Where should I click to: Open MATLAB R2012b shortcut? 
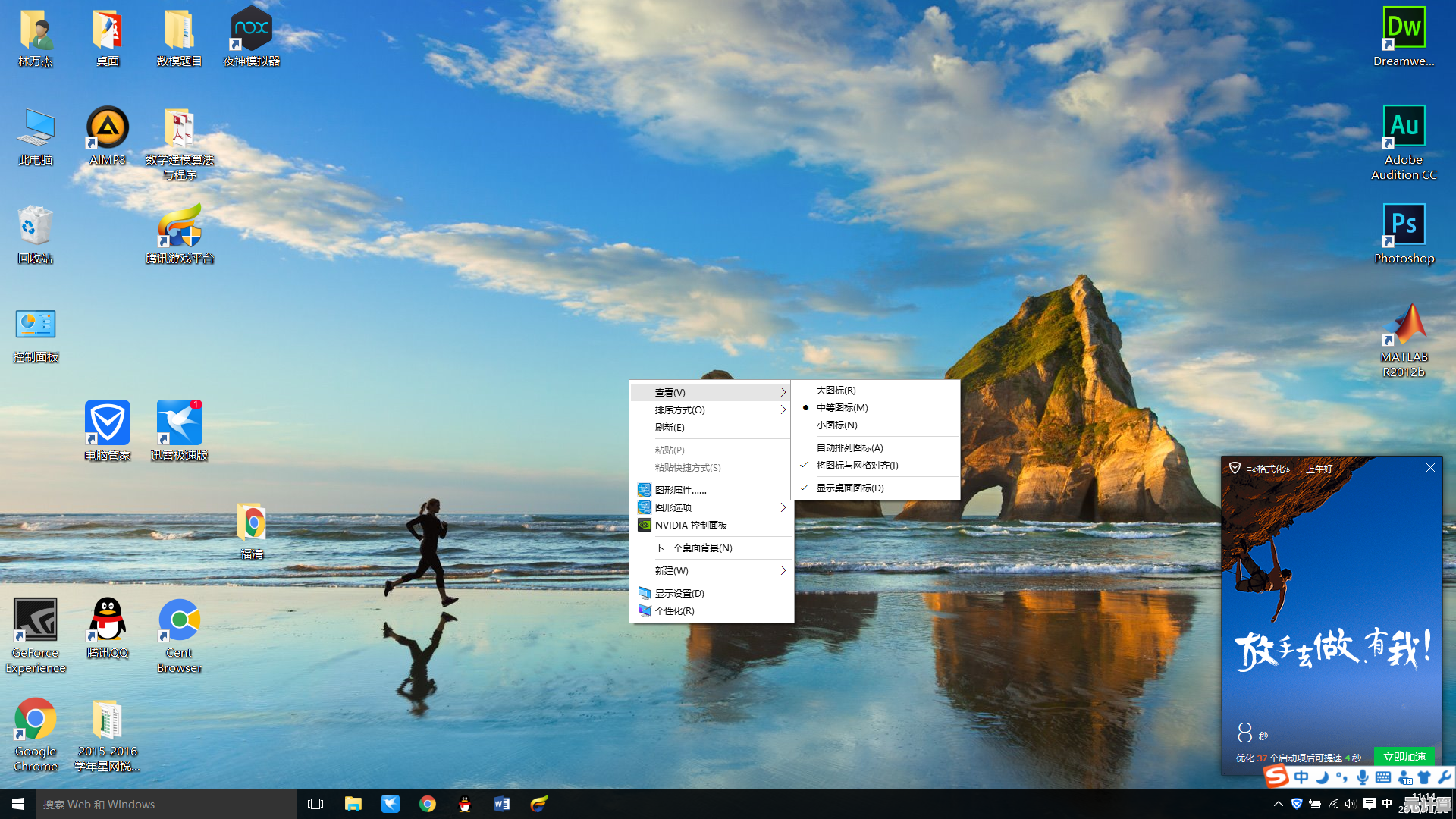(x=1403, y=326)
